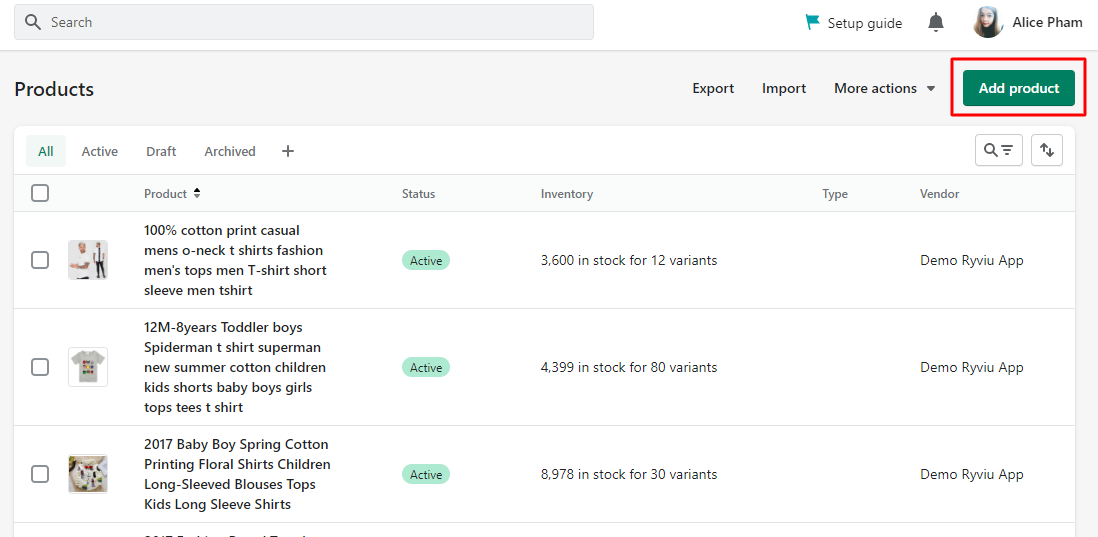
Task: Switch to the Draft tab
Action: (161, 151)
